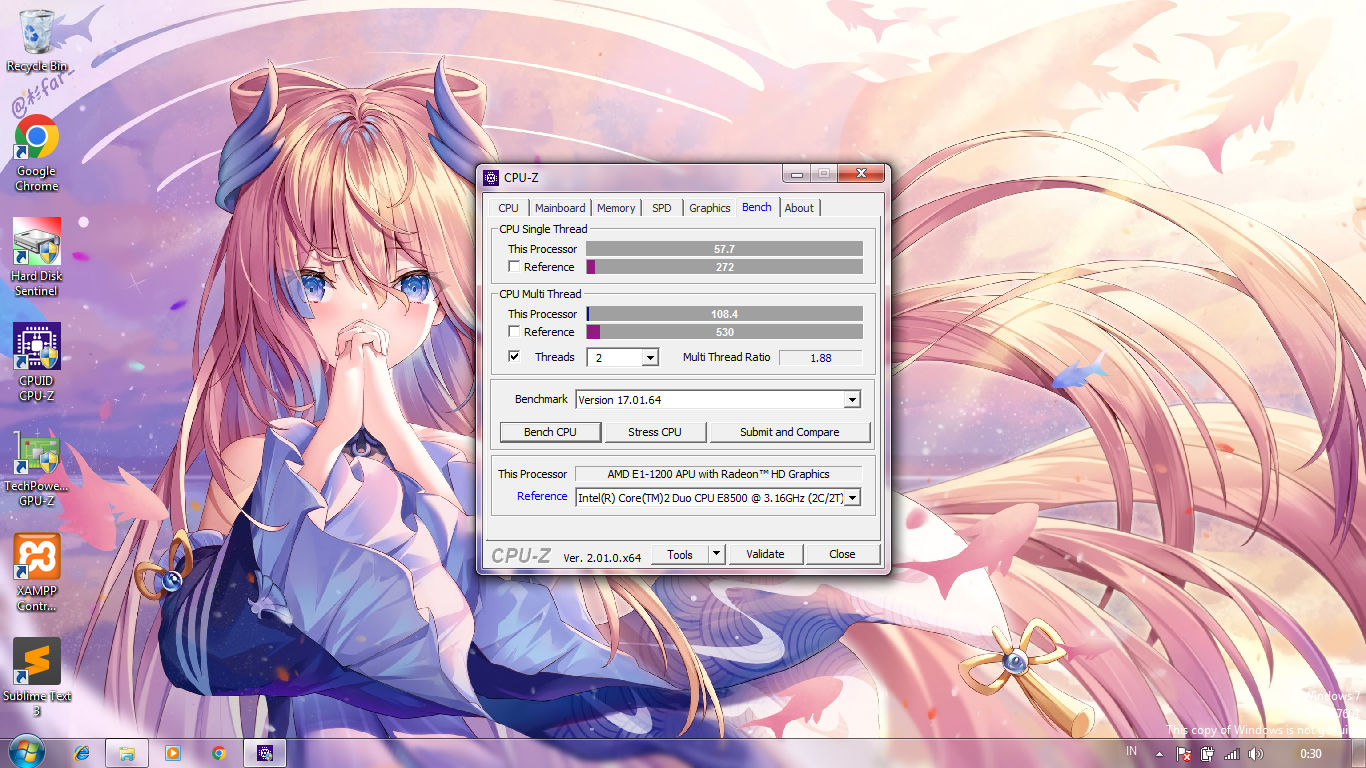Click AMD E1-1200 APU processor name field

(x=719, y=474)
